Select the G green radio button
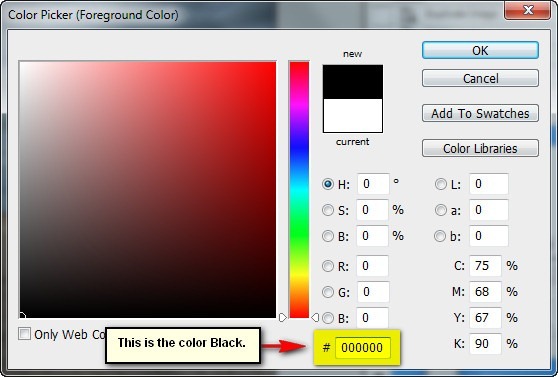 click(x=327, y=292)
